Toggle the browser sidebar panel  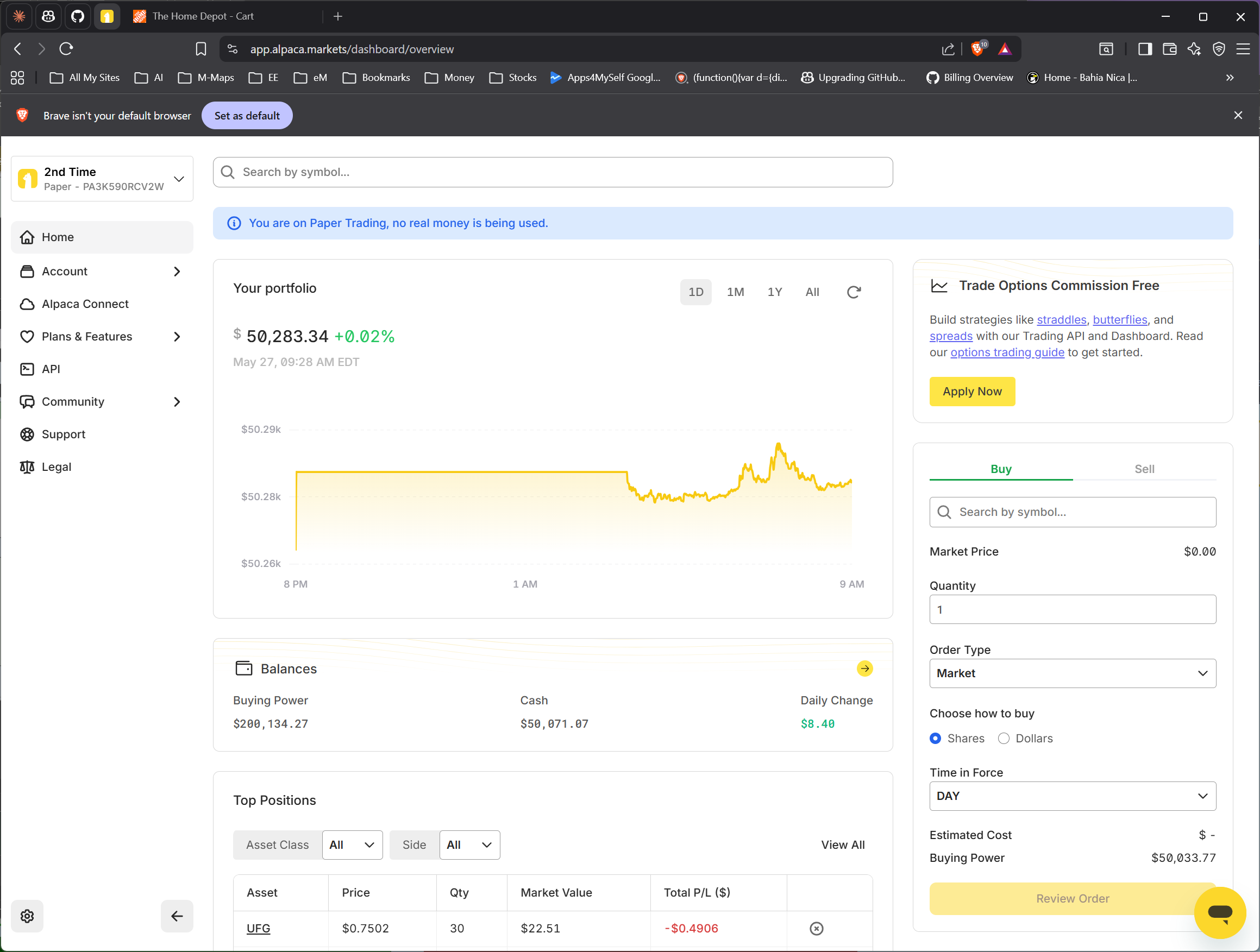(1145, 49)
